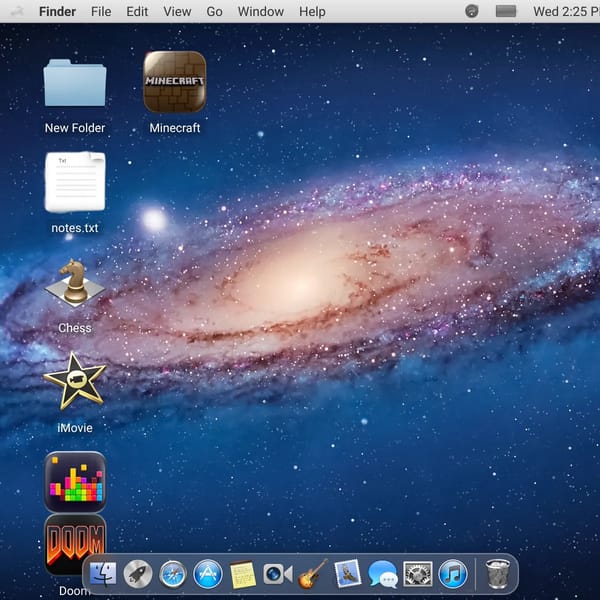The height and width of the screenshot is (600, 600).
Task: Open the File menu
Action: pos(101,11)
